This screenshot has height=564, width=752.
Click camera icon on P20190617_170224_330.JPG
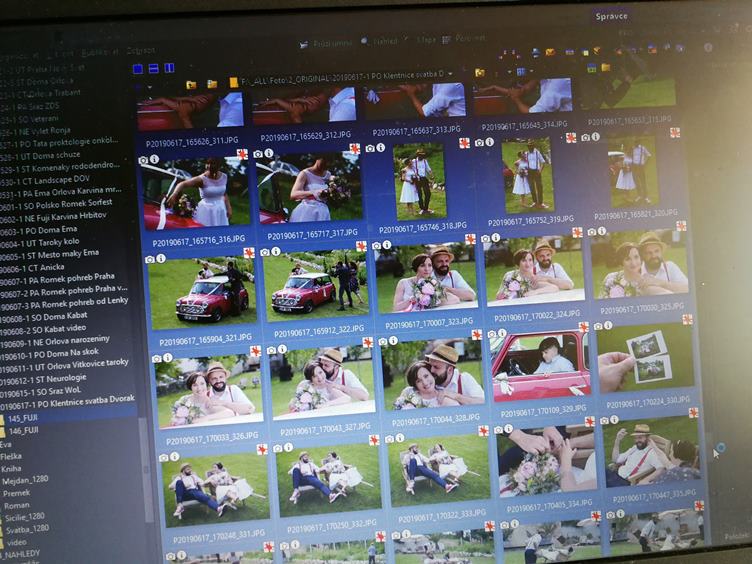pyautogui.click(x=598, y=326)
